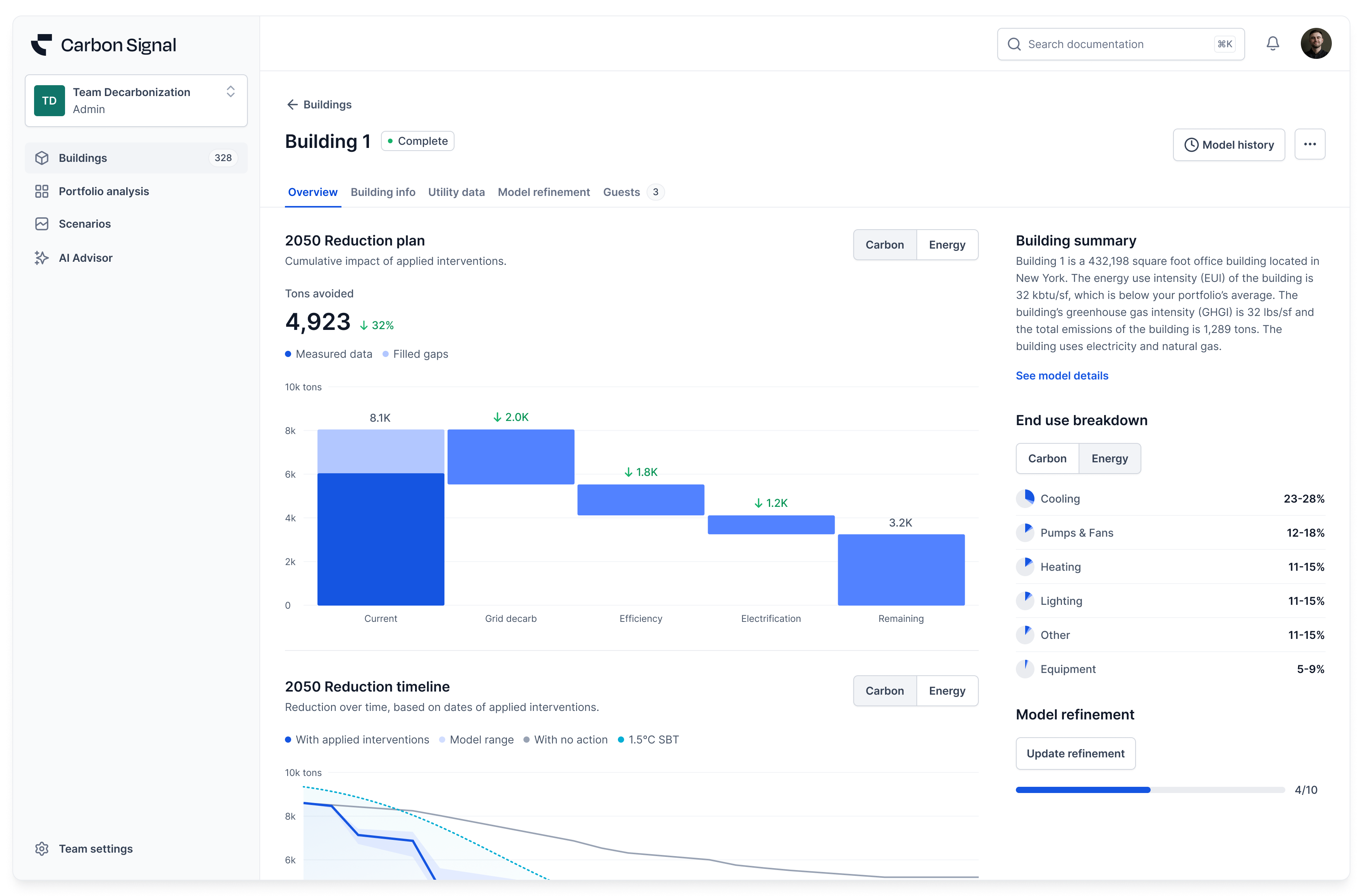Image resolution: width=1362 pixels, height=896 pixels.
Task: Click the Buildings cube icon in sidebar
Action: point(42,158)
